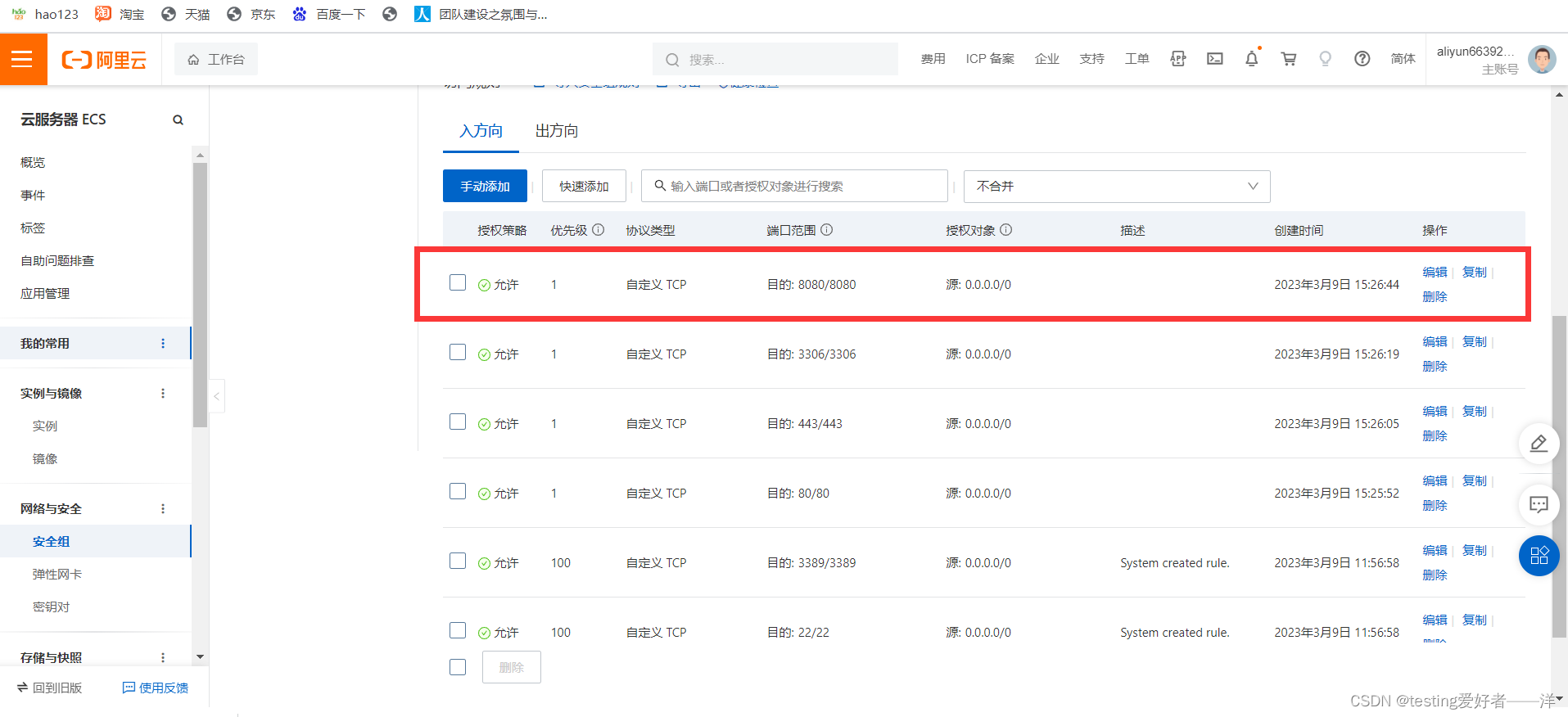The image size is (1568, 717).
Task: Open the 京东 bookmark
Action: click(251, 14)
